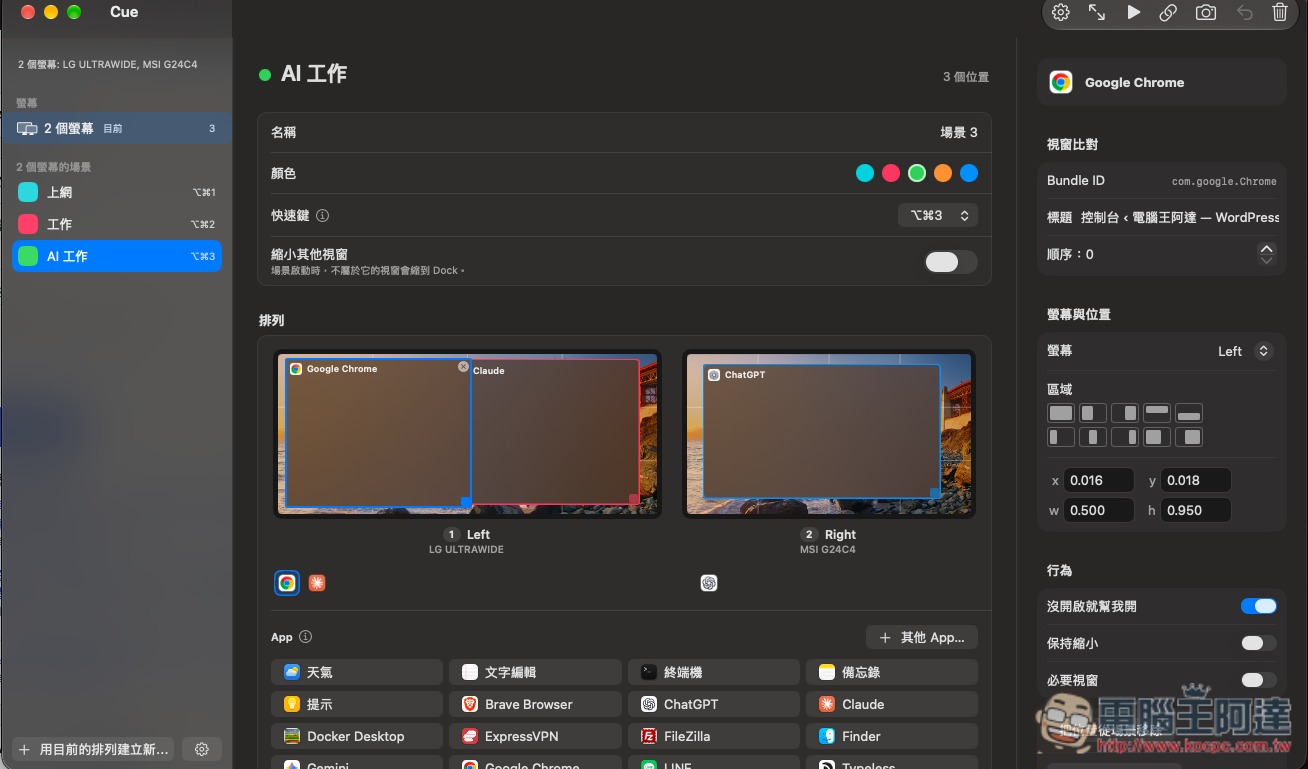The height and width of the screenshot is (769, 1308).
Task: Toggle 縮小其他視窗 switch
Action: tap(950, 262)
